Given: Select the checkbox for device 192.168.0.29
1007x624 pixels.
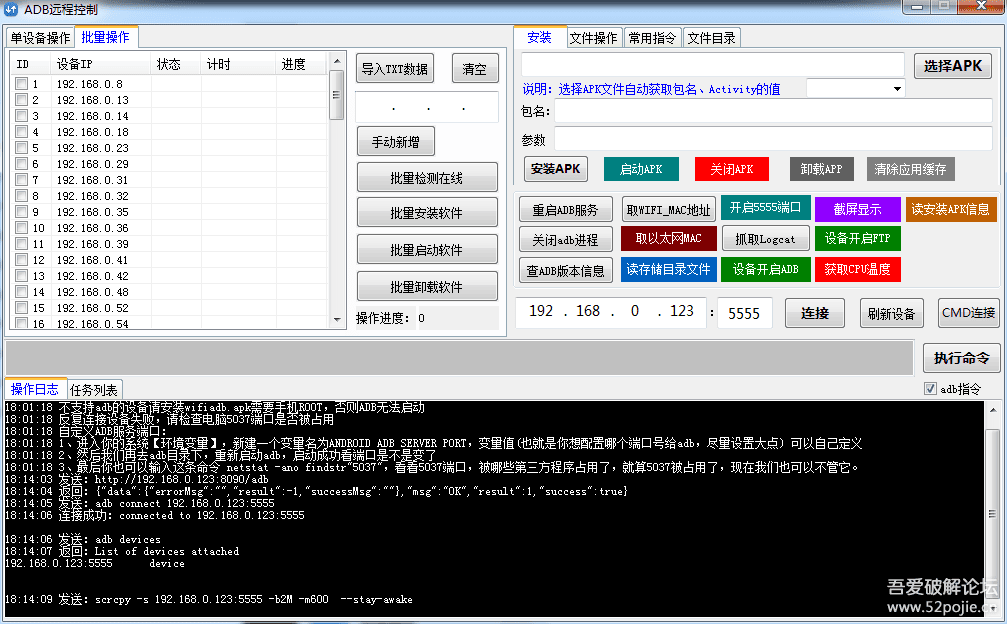Looking at the screenshot, I should (21, 164).
